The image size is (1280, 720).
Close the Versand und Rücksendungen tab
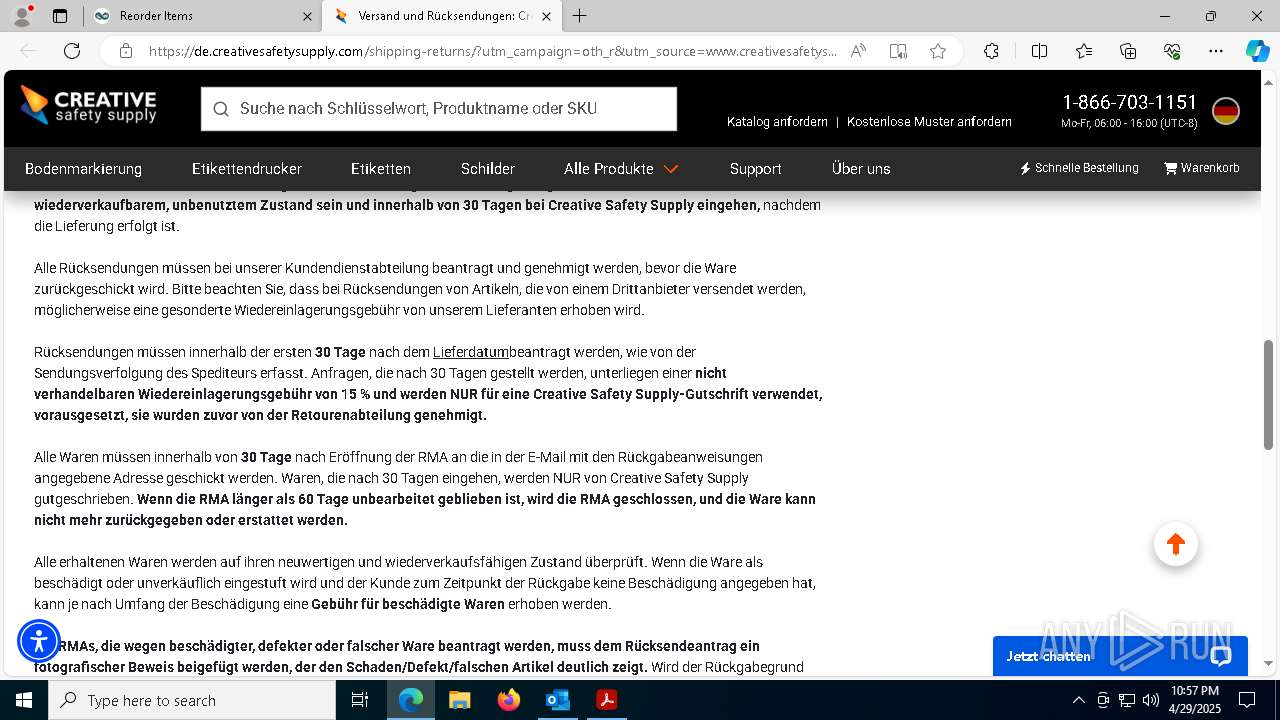[547, 16]
